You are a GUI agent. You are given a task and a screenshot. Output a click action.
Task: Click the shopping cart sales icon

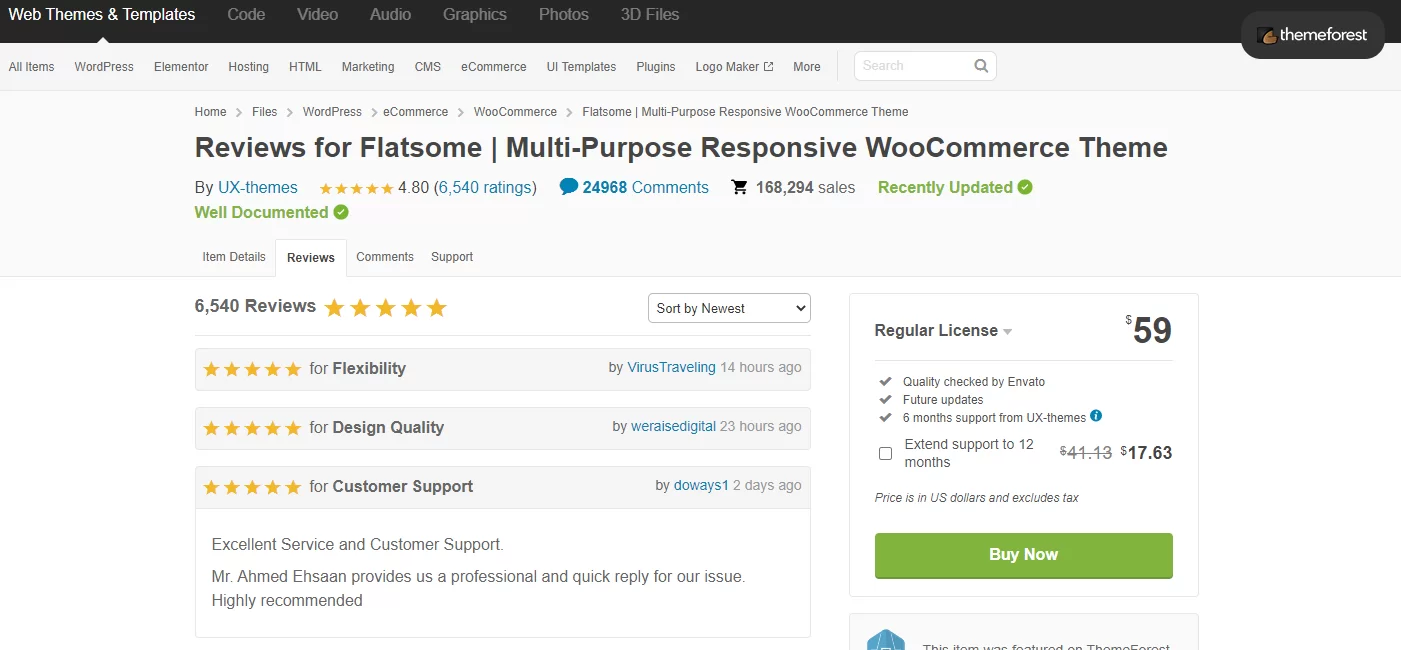[740, 187]
